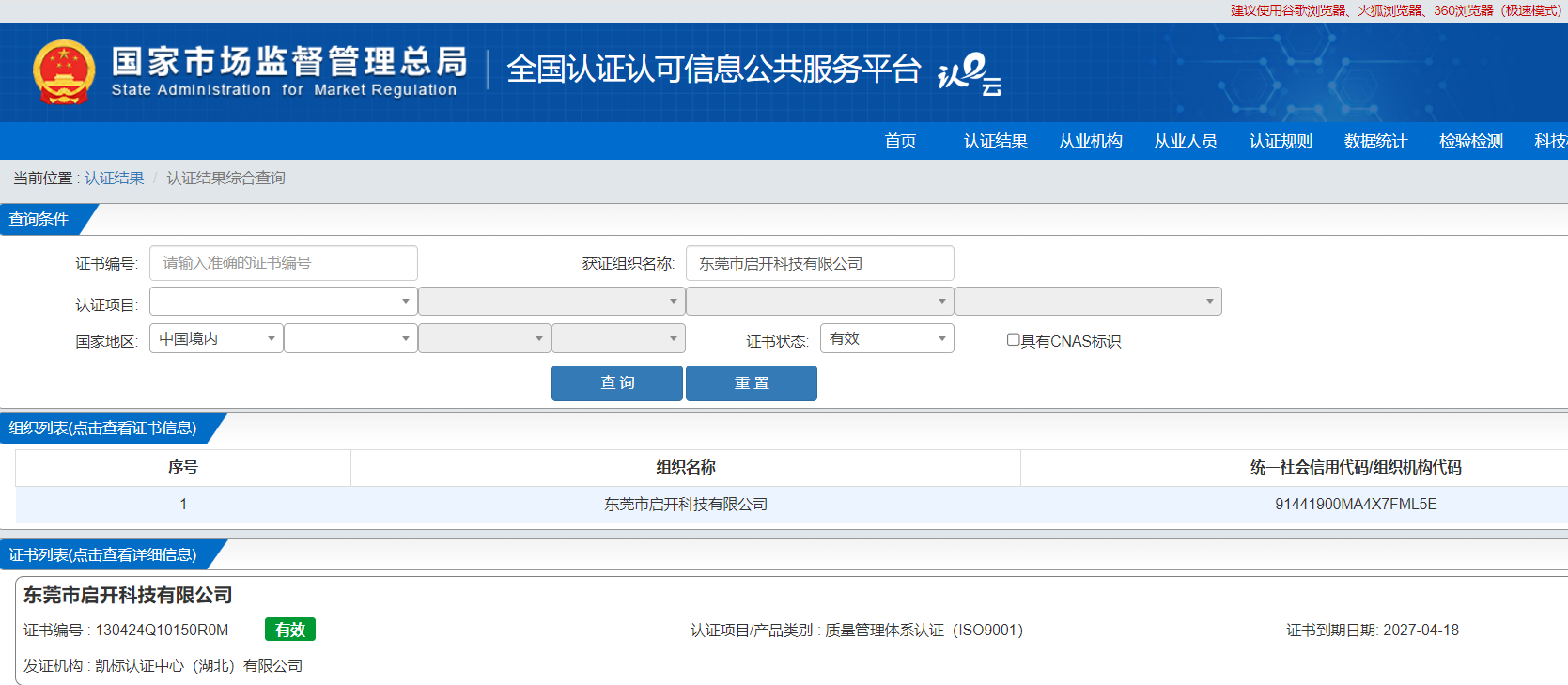
Task: Open 从业机构 navigation menu
Action: (1091, 141)
